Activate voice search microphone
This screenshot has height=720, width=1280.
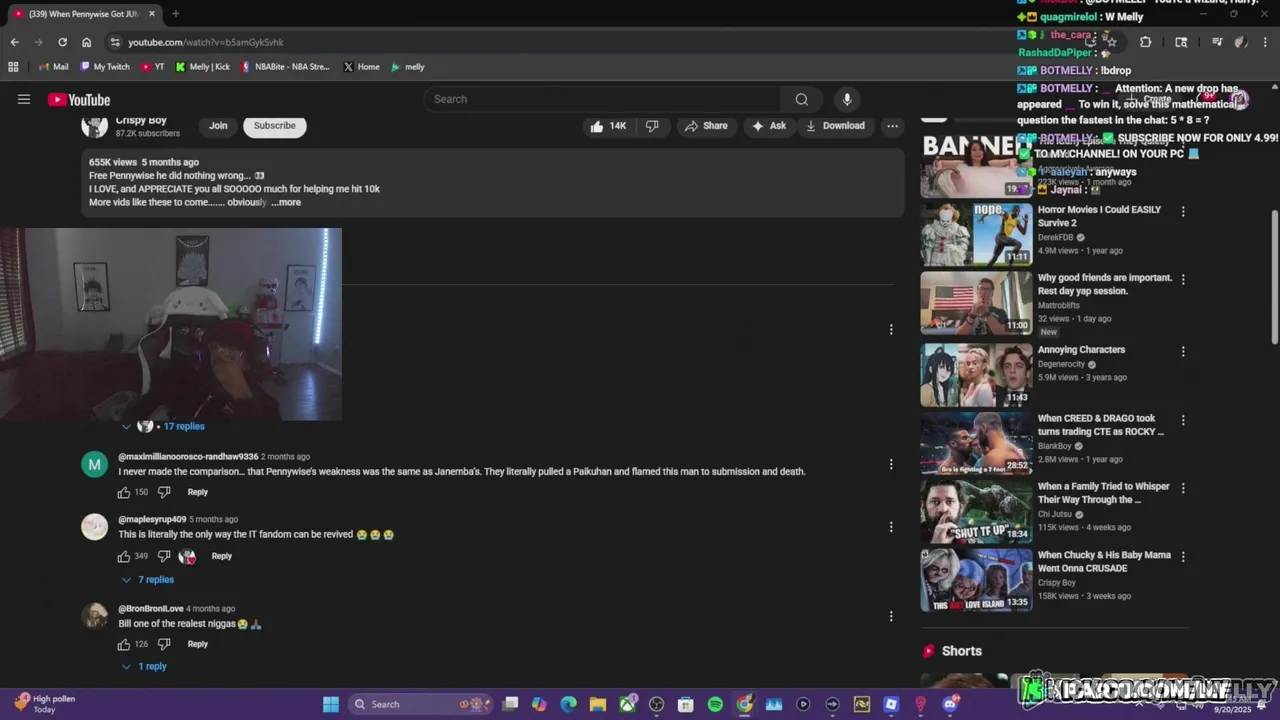pos(847,99)
